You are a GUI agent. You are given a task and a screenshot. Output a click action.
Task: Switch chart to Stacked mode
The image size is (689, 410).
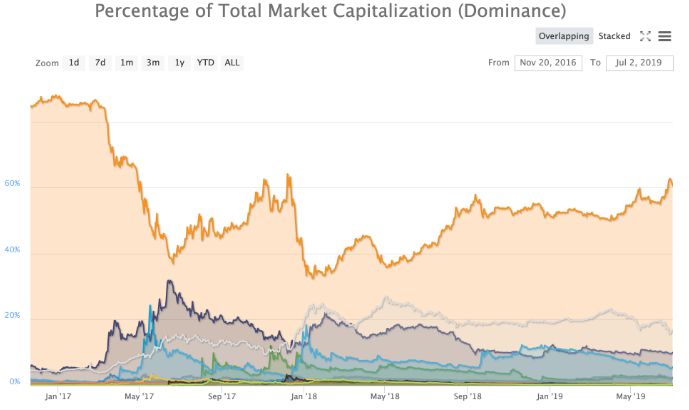pos(614,36)
